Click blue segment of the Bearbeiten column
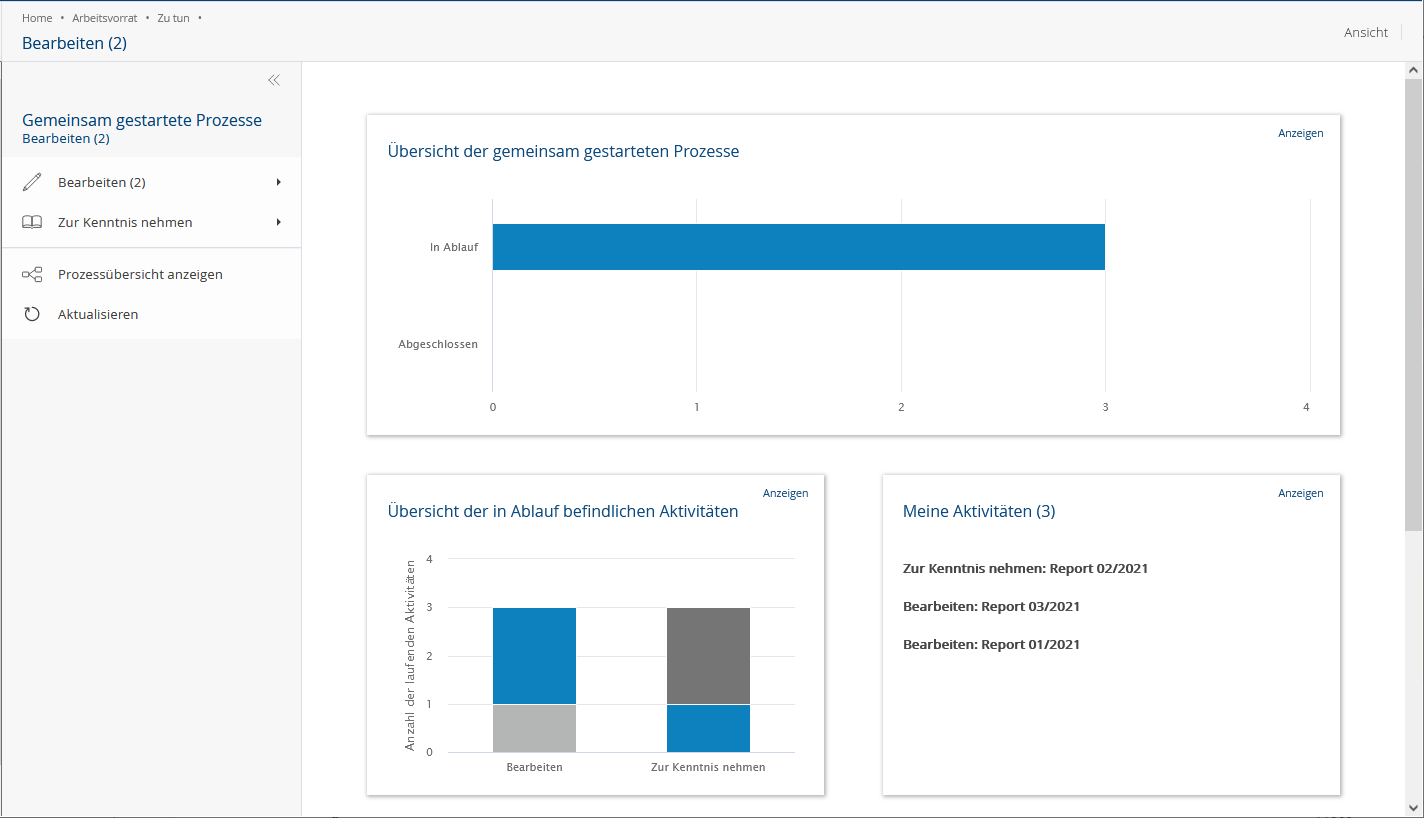The image size is (1424, 818). click(534, 656)
